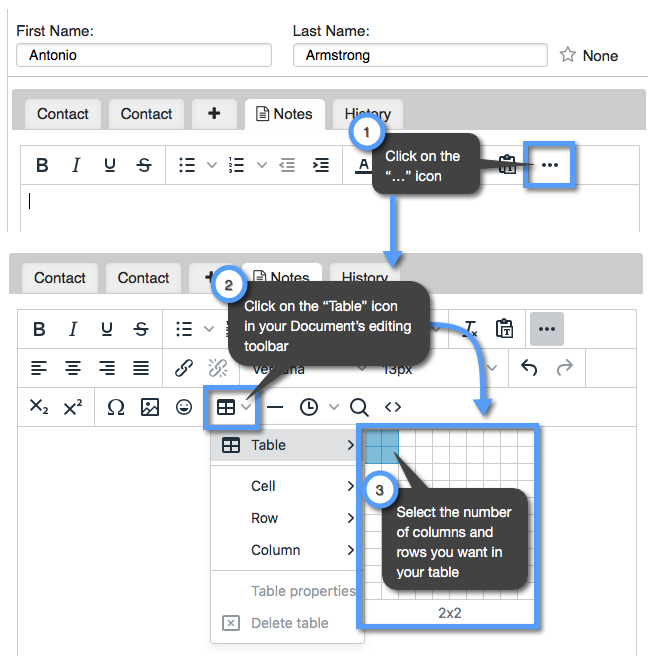Insert a horizontal line
Viewport: 648px width, 660px height.
275,407
